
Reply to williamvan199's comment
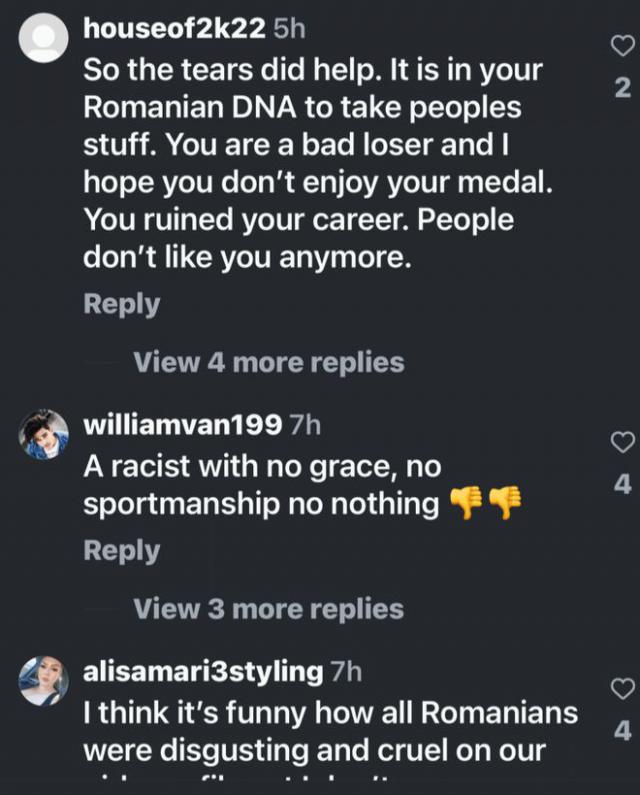point(121,550)
